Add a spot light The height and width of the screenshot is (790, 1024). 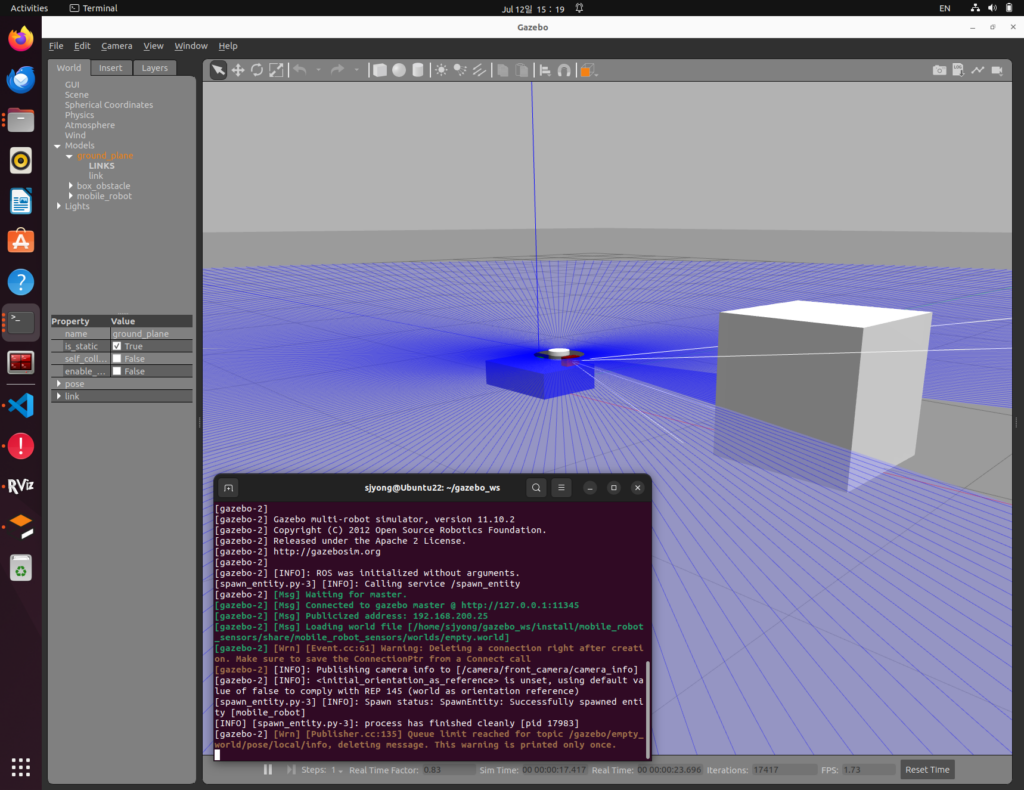(460, 70)
